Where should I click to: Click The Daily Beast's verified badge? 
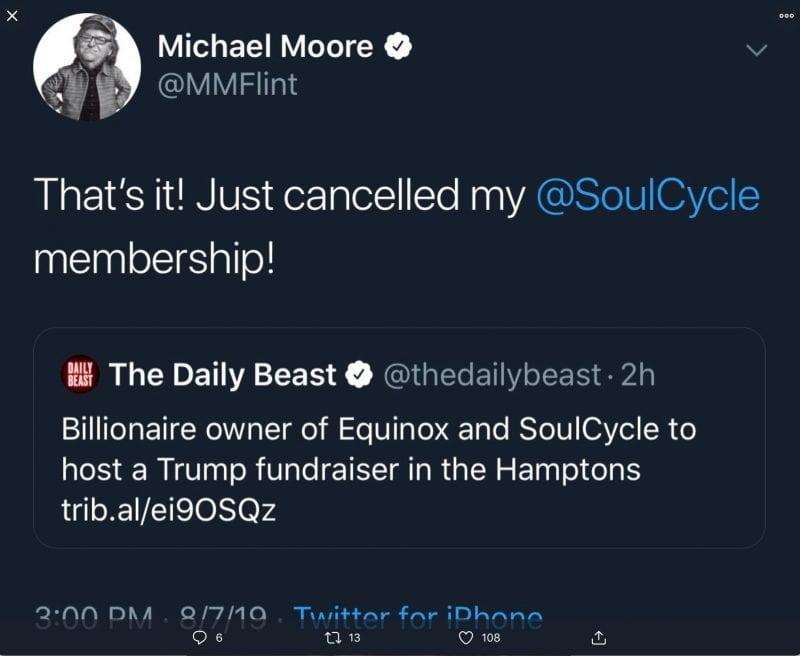(358, 375)
